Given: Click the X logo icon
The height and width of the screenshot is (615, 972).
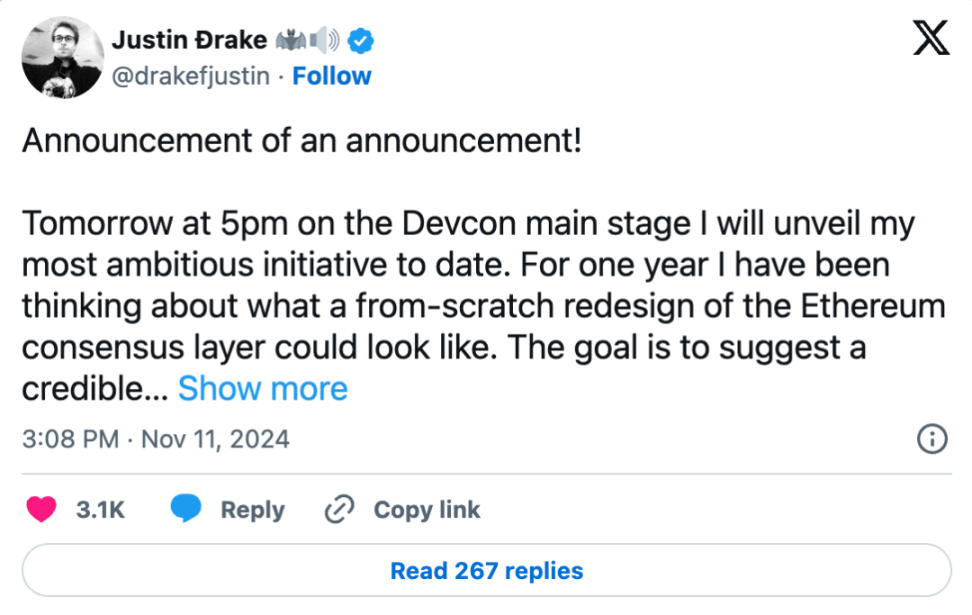Looking at the screenshot, I should pyautogui.click(x=930, y=41).
